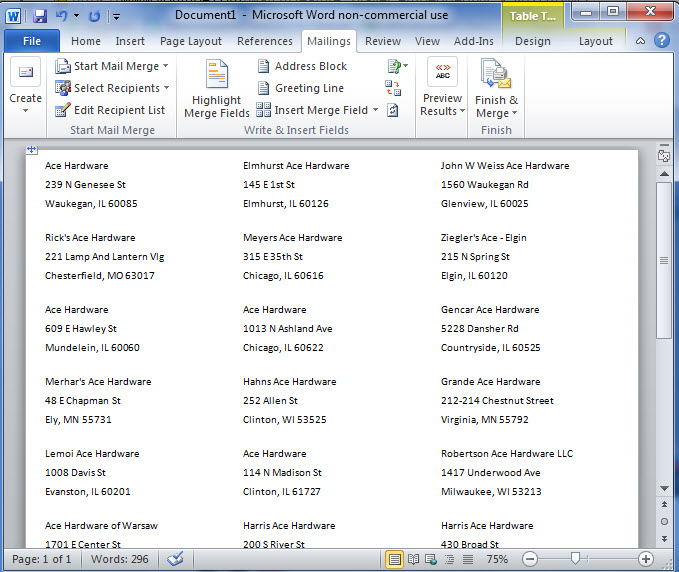Viewport: 679px width, 572px height.
Task: Switch to the Insert tab
Action: point(130,41)
